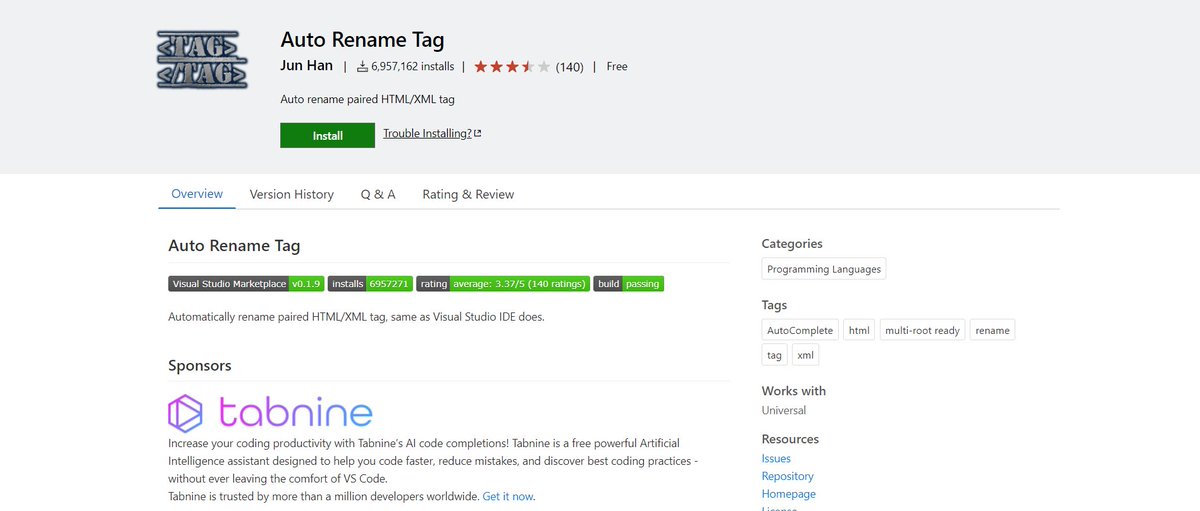Click the Free price label
This screenshot has height=511, width=1200.
[x=617, y=67]
